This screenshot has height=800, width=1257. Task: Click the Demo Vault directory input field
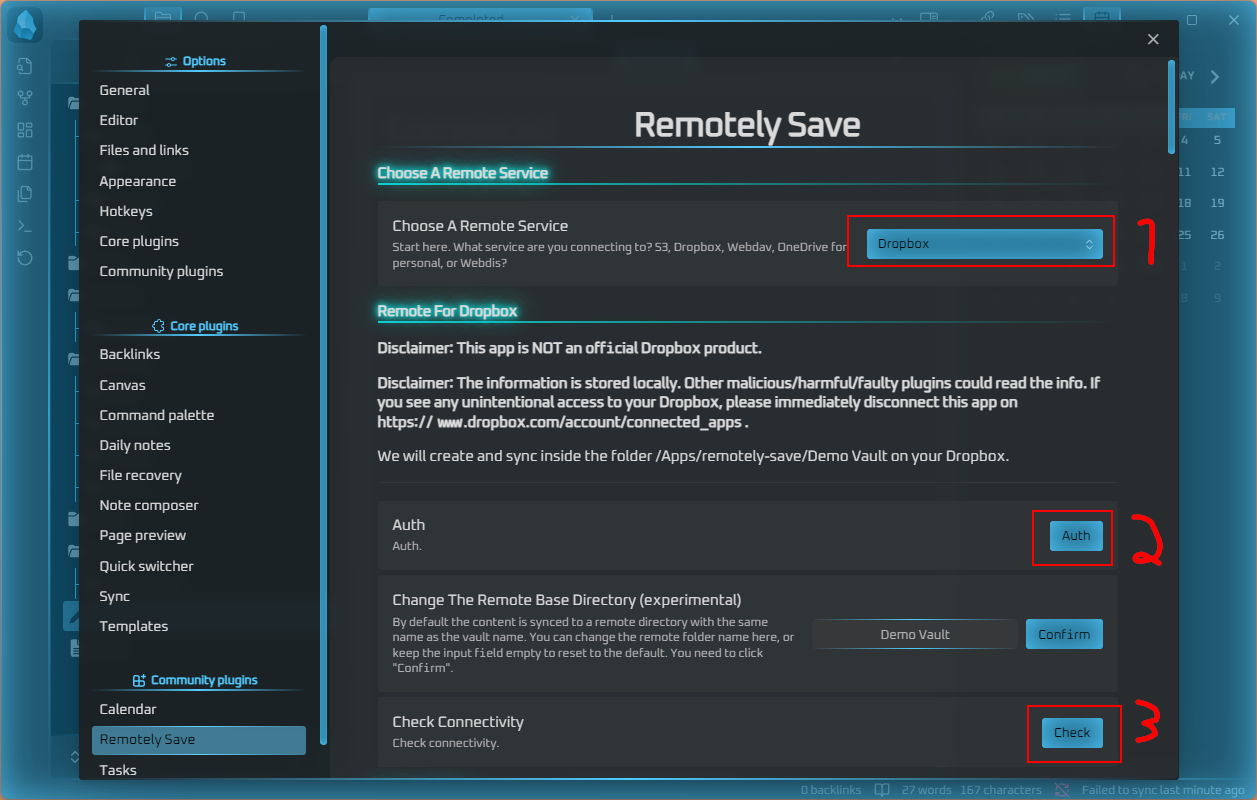pyautogui.click(x=915, y=634)
